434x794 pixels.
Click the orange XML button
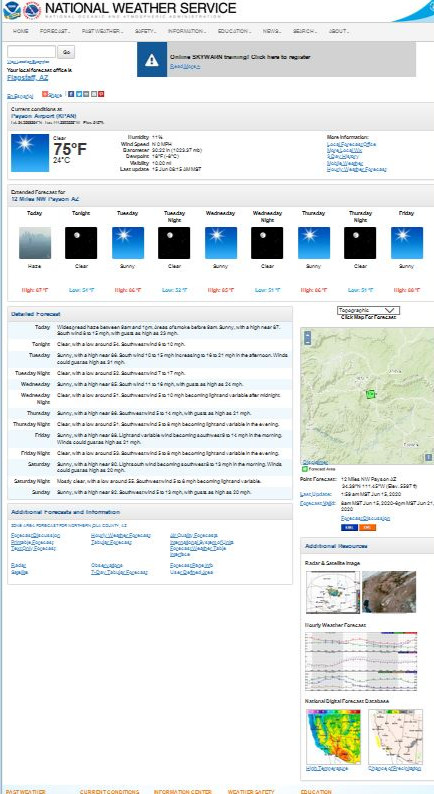pos(367,527)
